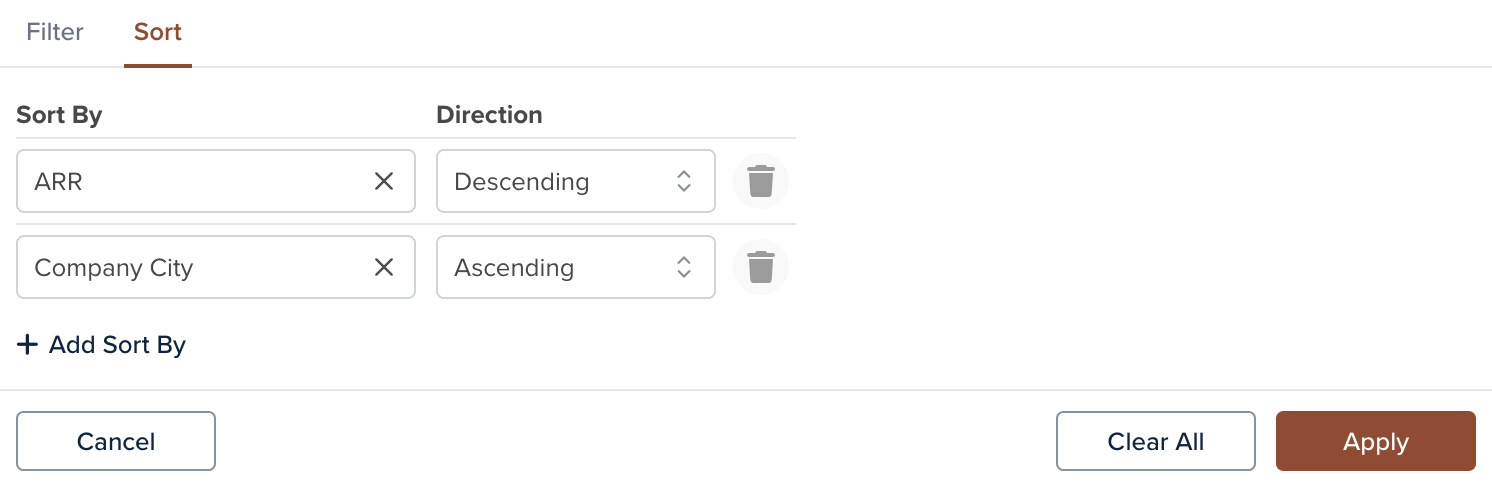This screenshot has height=488, width=1492.
Task: Click the up-down chevrons in Descending selector
Action: click(x=684, y=181)
